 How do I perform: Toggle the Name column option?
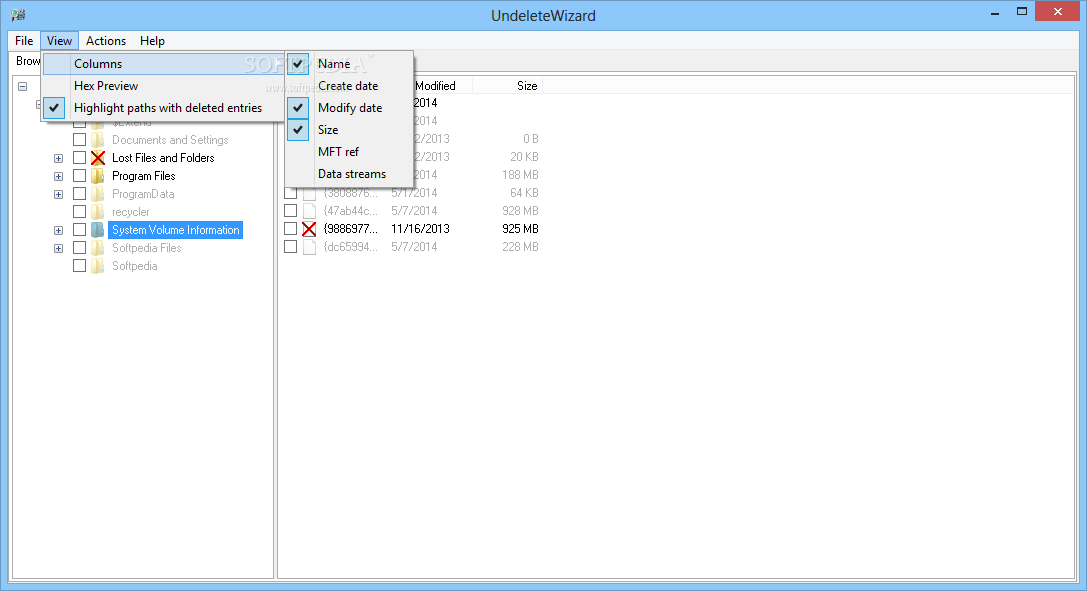[349, 64]
